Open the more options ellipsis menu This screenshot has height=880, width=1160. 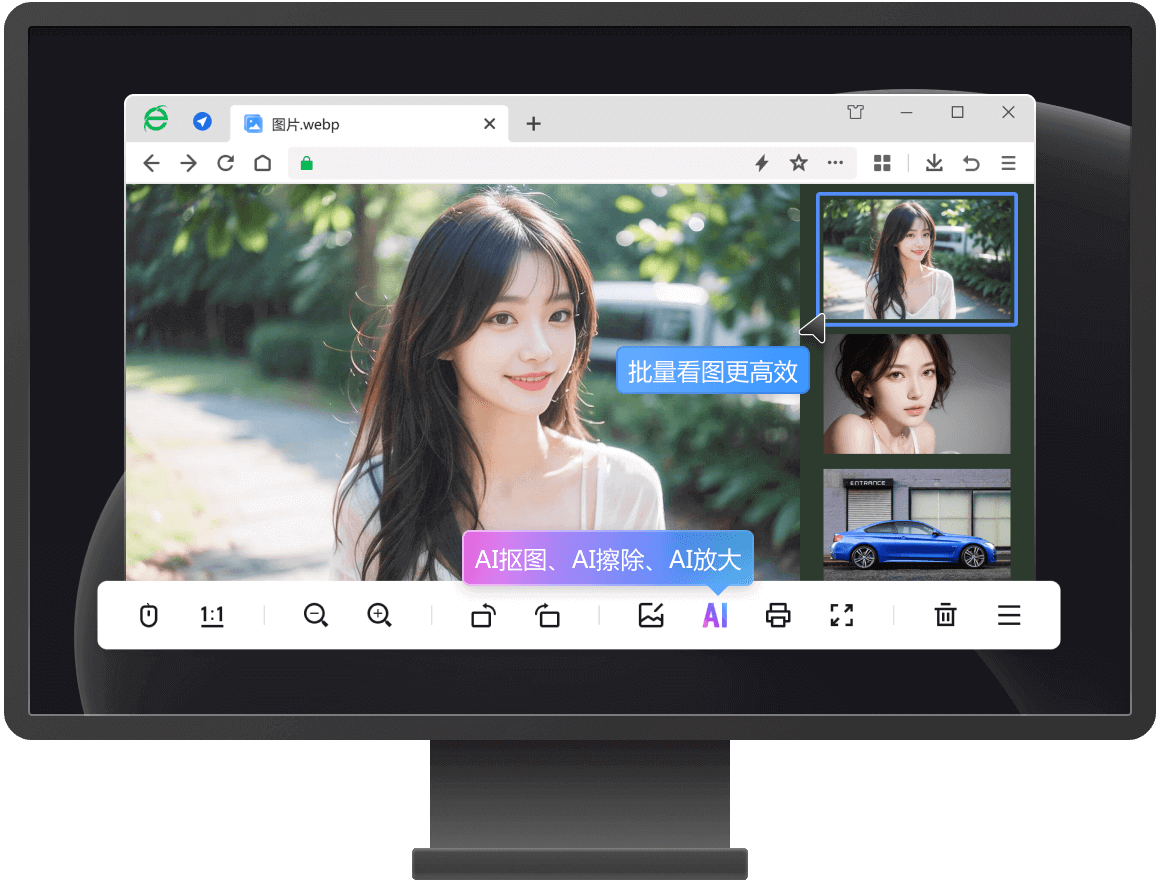tap(836, 162)
